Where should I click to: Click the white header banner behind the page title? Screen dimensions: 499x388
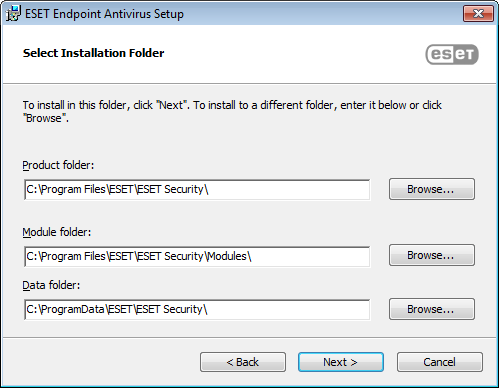pos(249,54)
